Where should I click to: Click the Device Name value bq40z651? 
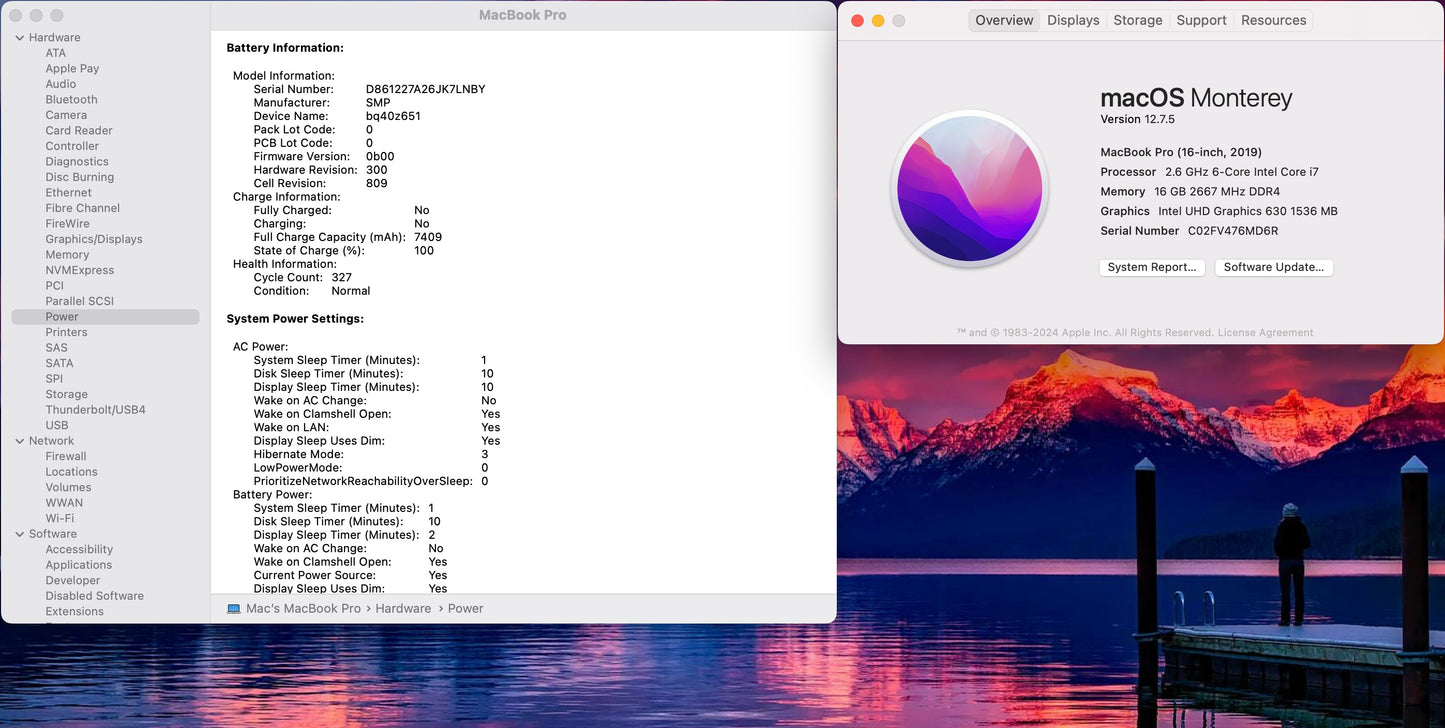[x=393, y=116]
